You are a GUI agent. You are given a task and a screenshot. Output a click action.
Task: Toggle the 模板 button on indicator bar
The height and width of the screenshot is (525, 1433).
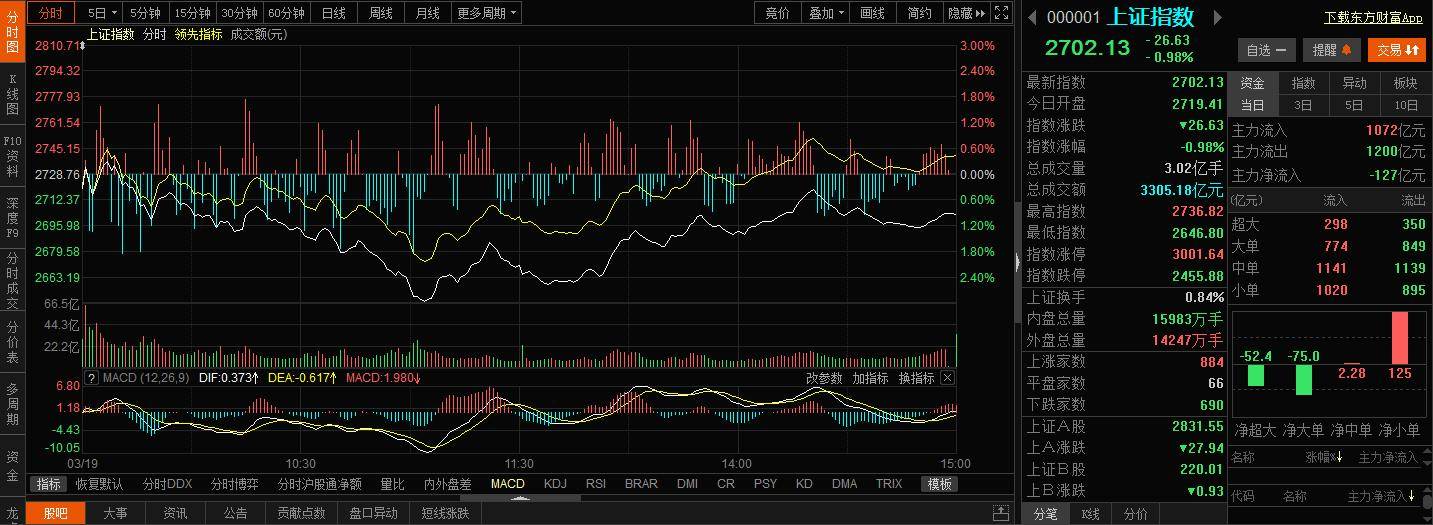pyautogui.click(x=939, y=484)
